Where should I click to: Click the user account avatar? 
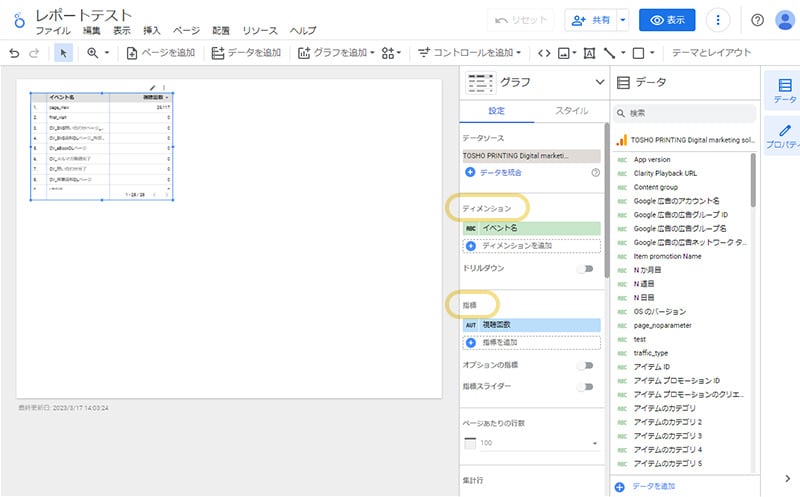[784, 20]
